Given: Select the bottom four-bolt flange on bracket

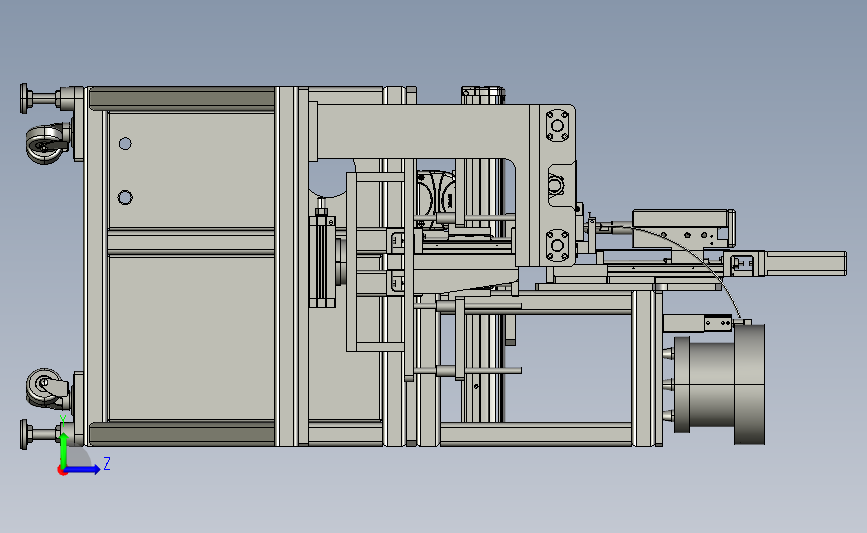Looking at the screenshot, I should point(557,245).
